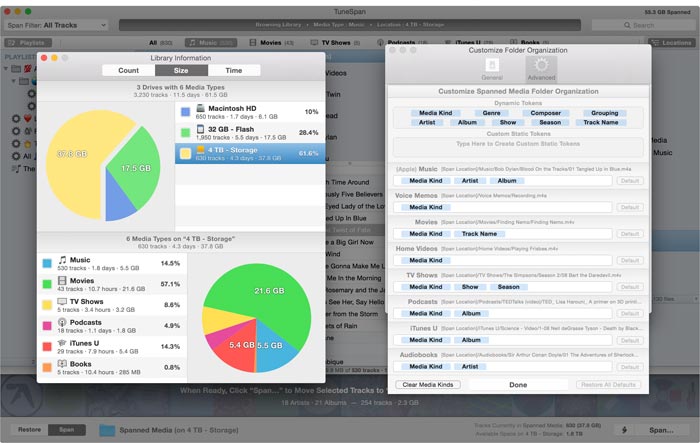Click the 14.3% value for iTunes U
This screenshot has height=443, width=700.
(170, 347)
